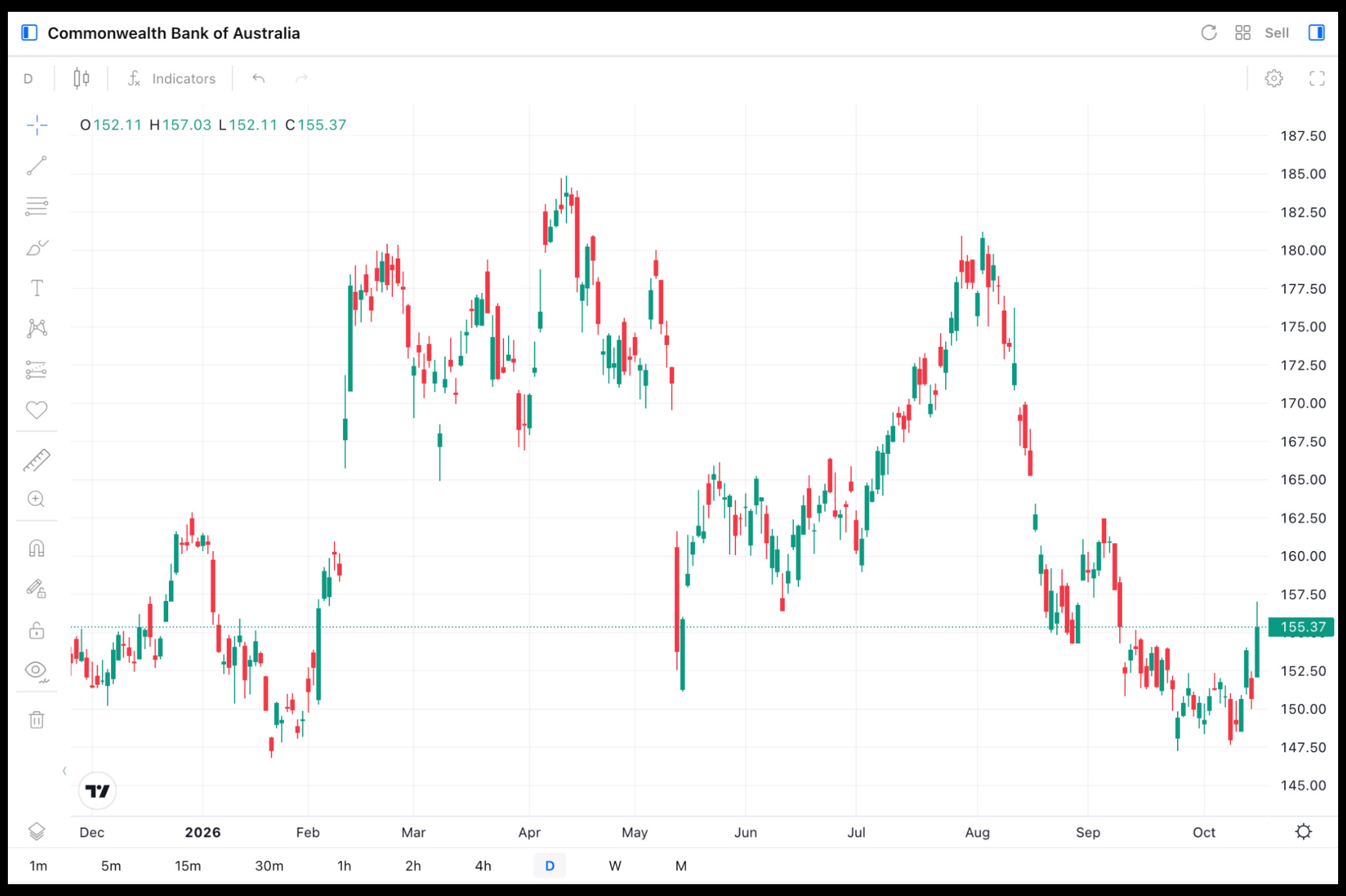Toggle the right side panel

click(1316, 33)
